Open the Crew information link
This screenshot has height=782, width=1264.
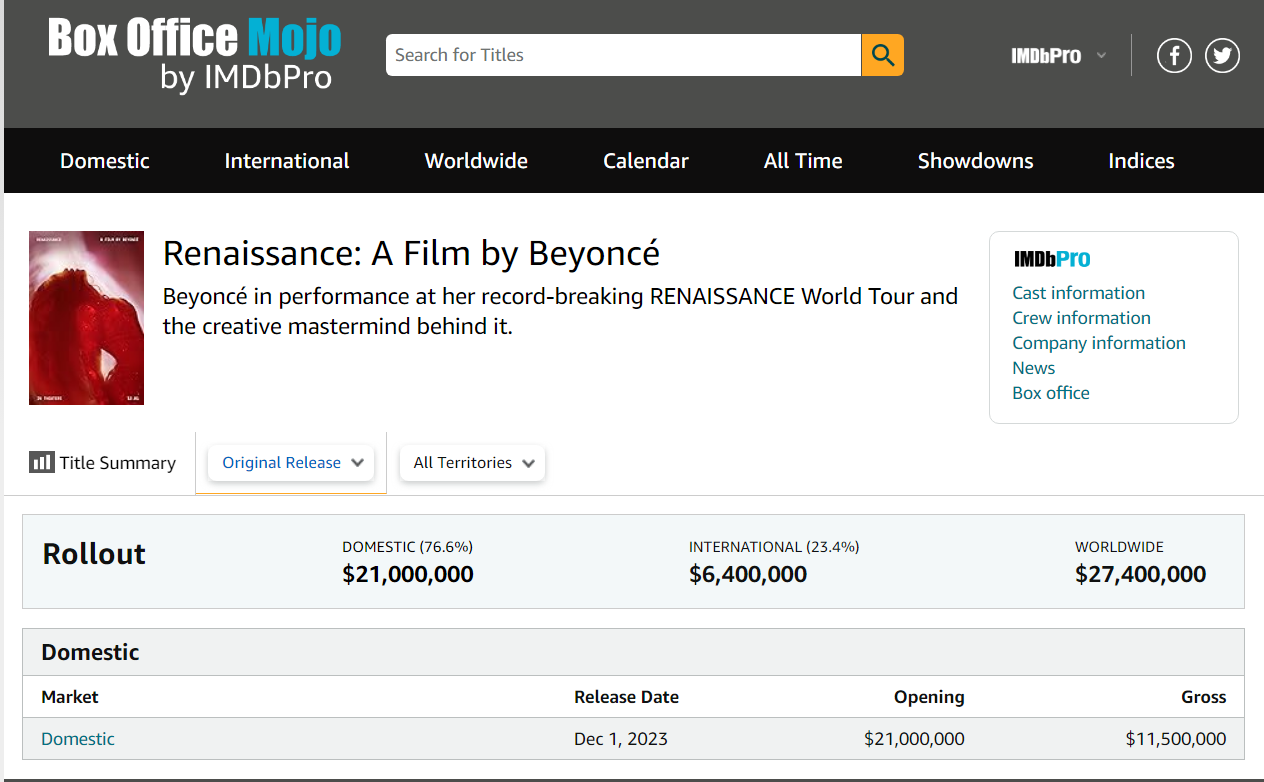click(1081, 318)
